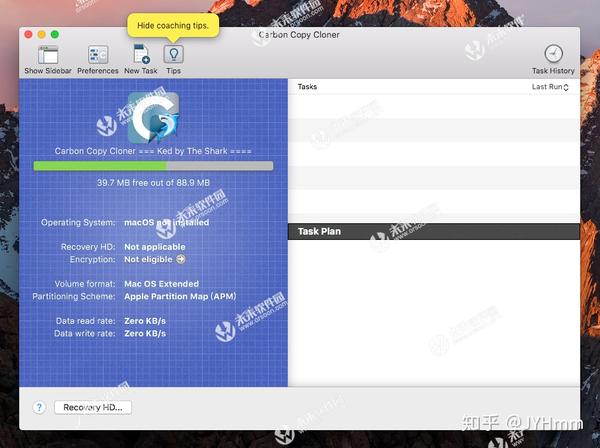Viewport: 600px width, 448px height.
Task: Click the Not applicable Recovery HD value
Action: tap(155, 247)
